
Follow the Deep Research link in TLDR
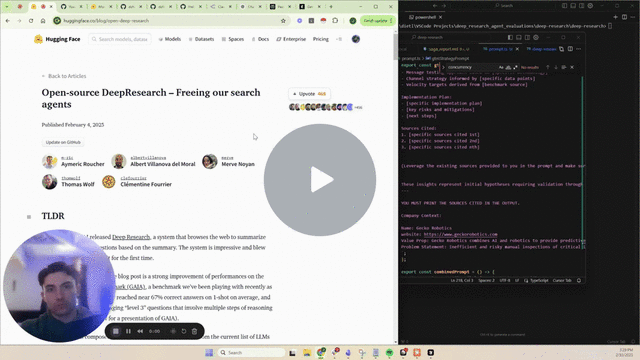[131, 237]
